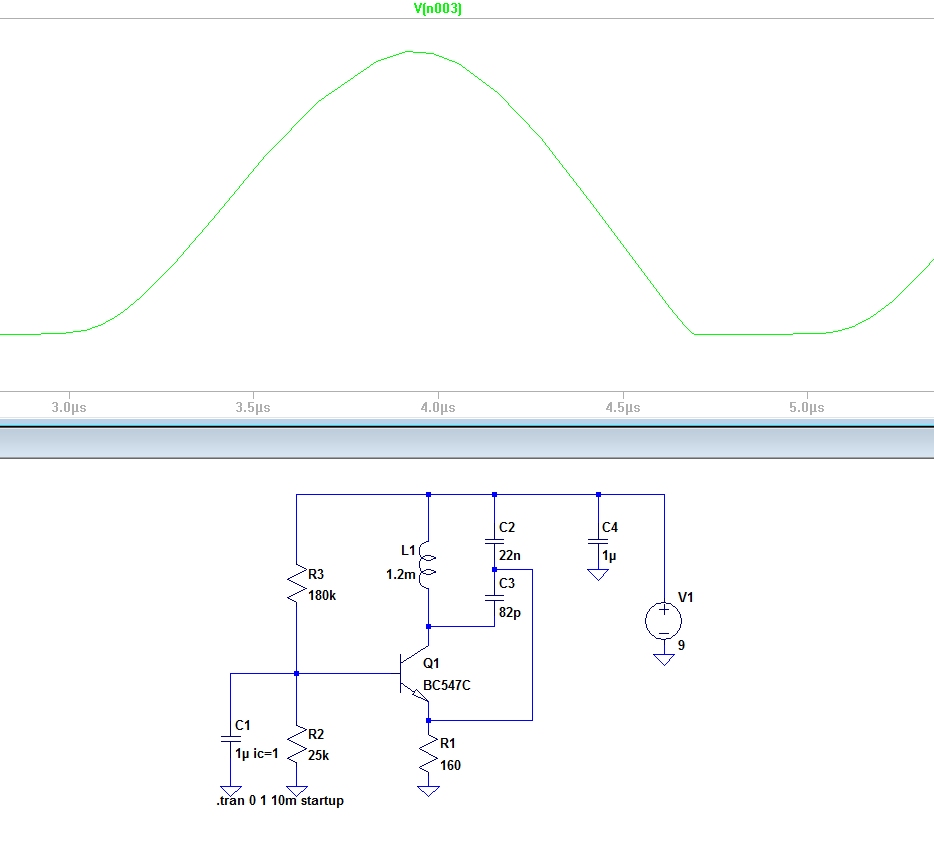Click the ground symbol under C1
This screenshot has height=850, width=934.
[231, 791]
